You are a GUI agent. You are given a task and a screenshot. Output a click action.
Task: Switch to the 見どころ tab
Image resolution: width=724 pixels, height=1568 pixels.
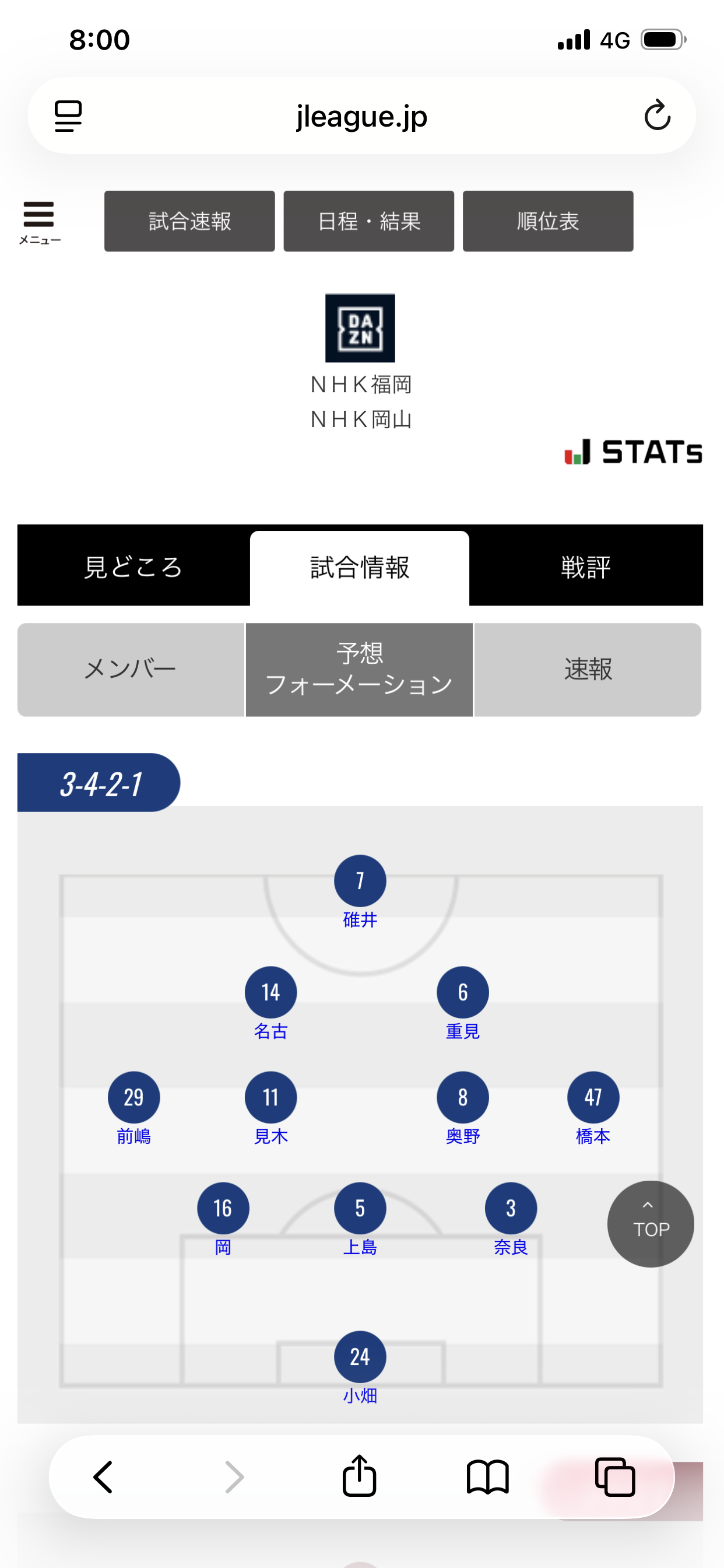coord(133,566)
